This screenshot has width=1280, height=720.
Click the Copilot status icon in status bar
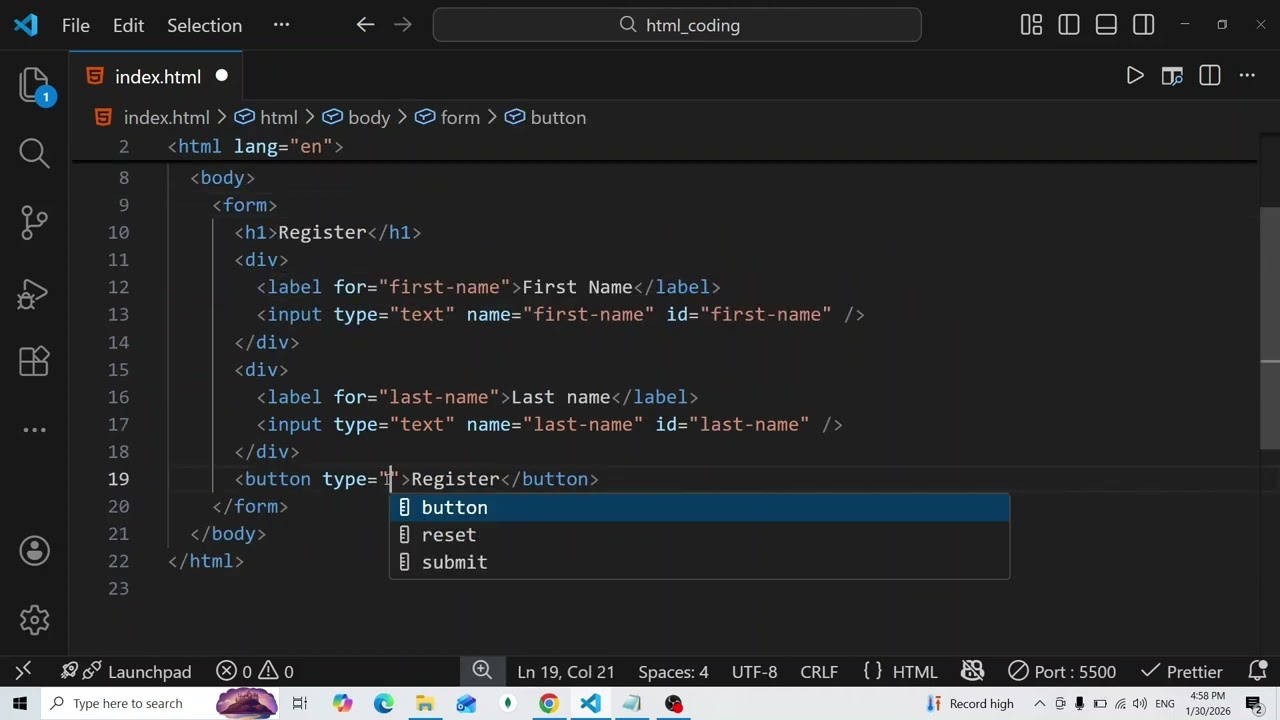[972, 671]
